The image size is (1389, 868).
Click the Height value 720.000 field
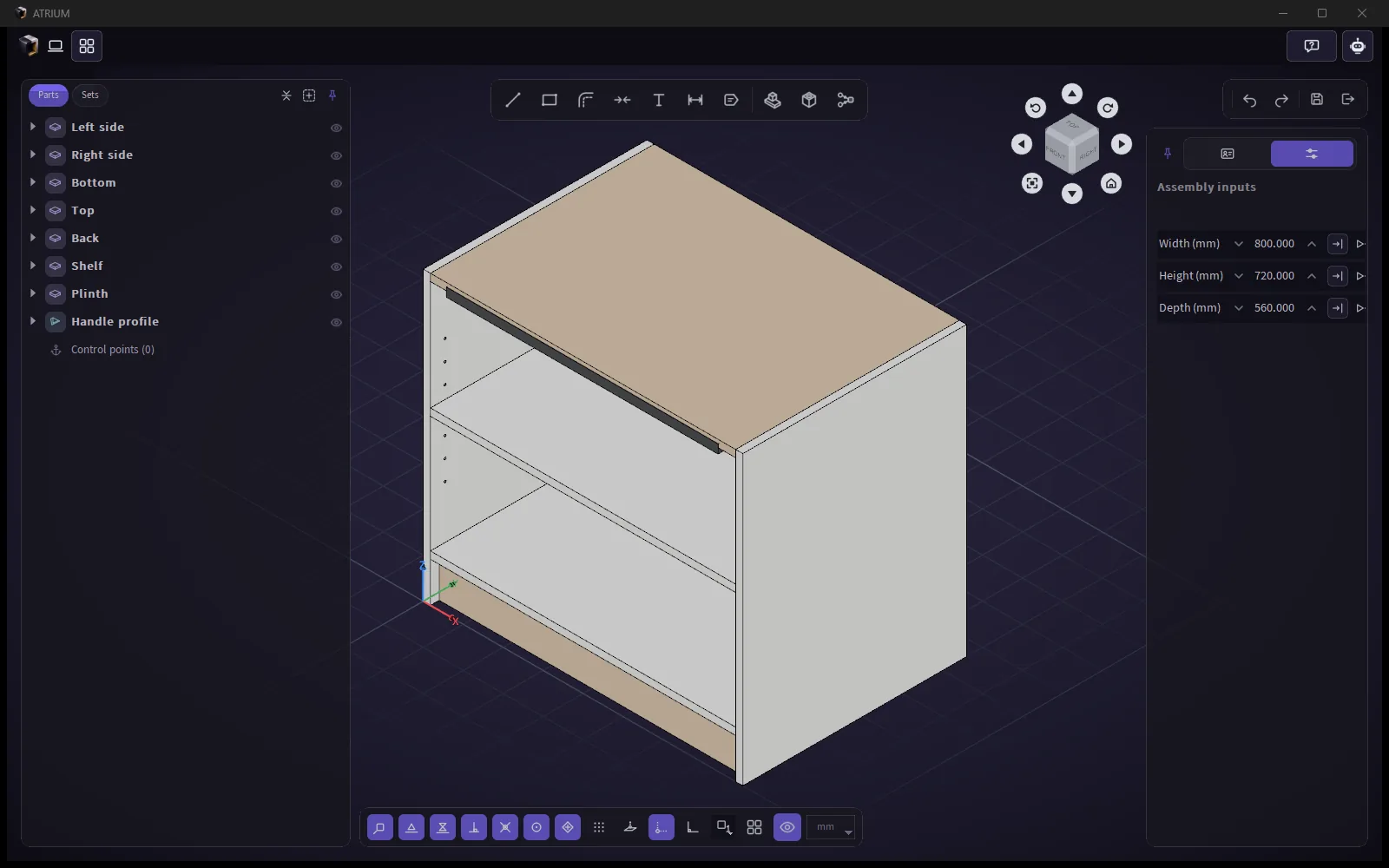coord(1274,276)
